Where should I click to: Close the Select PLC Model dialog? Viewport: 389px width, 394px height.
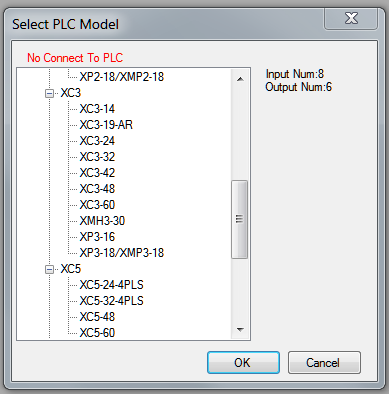(351, 18)
